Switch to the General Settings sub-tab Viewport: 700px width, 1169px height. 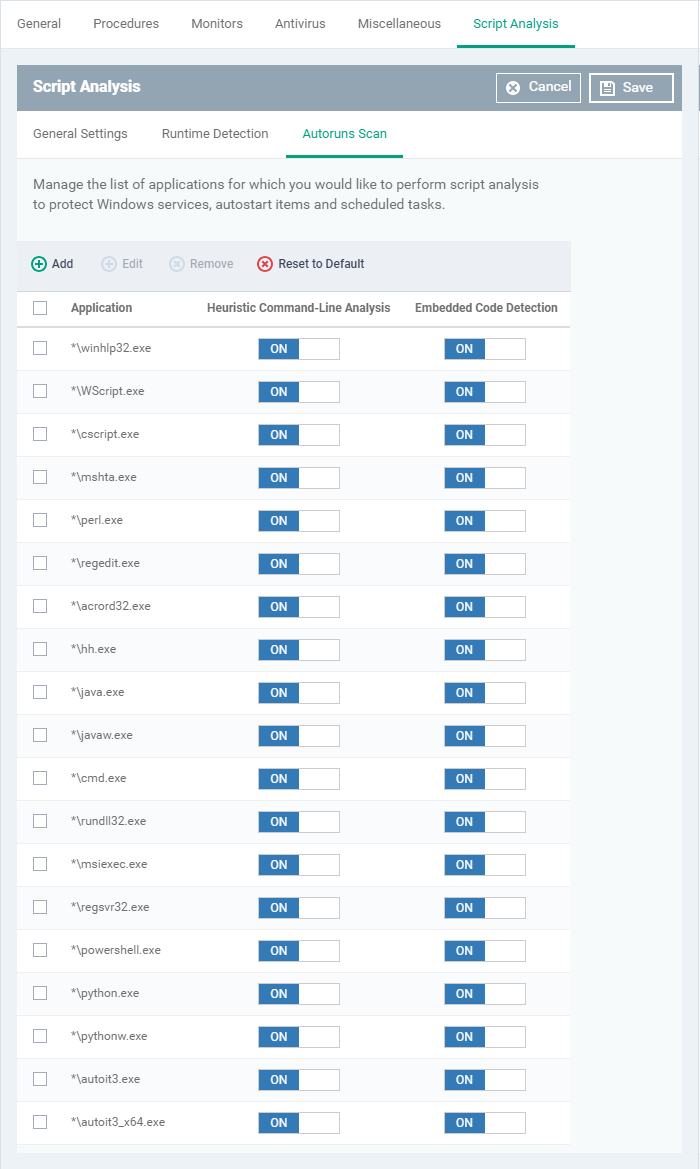point(81,133)
